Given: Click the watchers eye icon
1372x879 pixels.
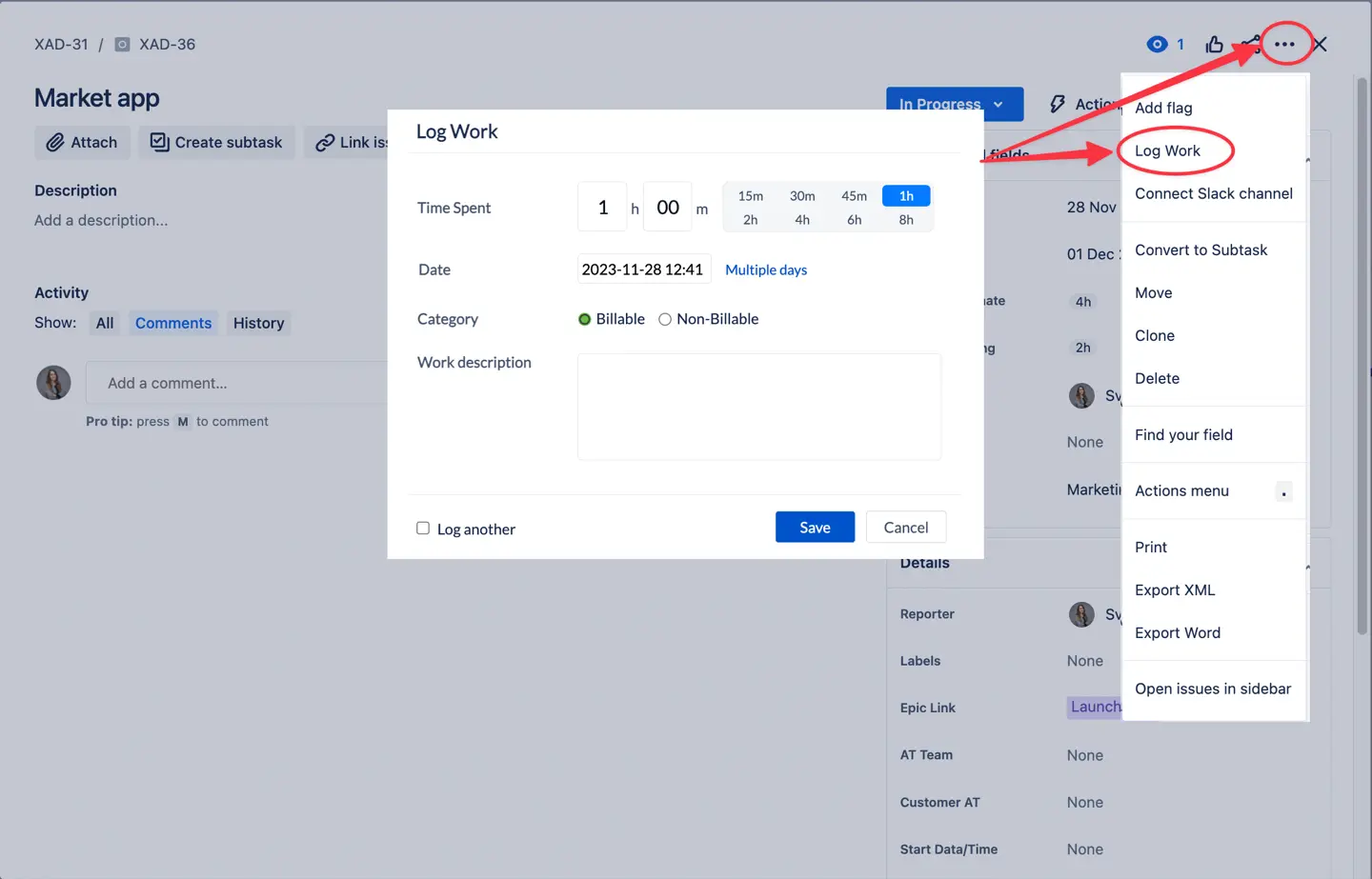Looking at the screenshot, I should coord(1155,44).
